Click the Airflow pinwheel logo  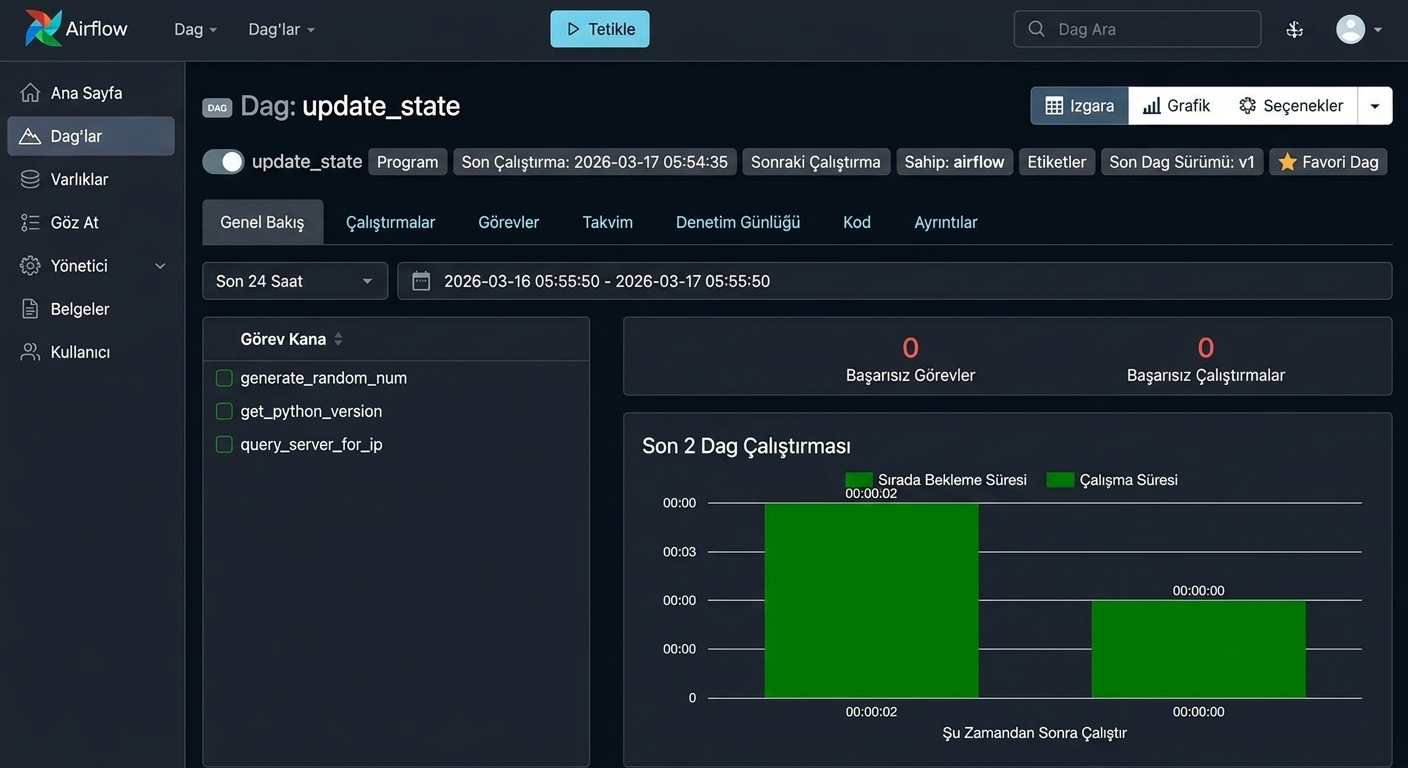tap(43, 28)
